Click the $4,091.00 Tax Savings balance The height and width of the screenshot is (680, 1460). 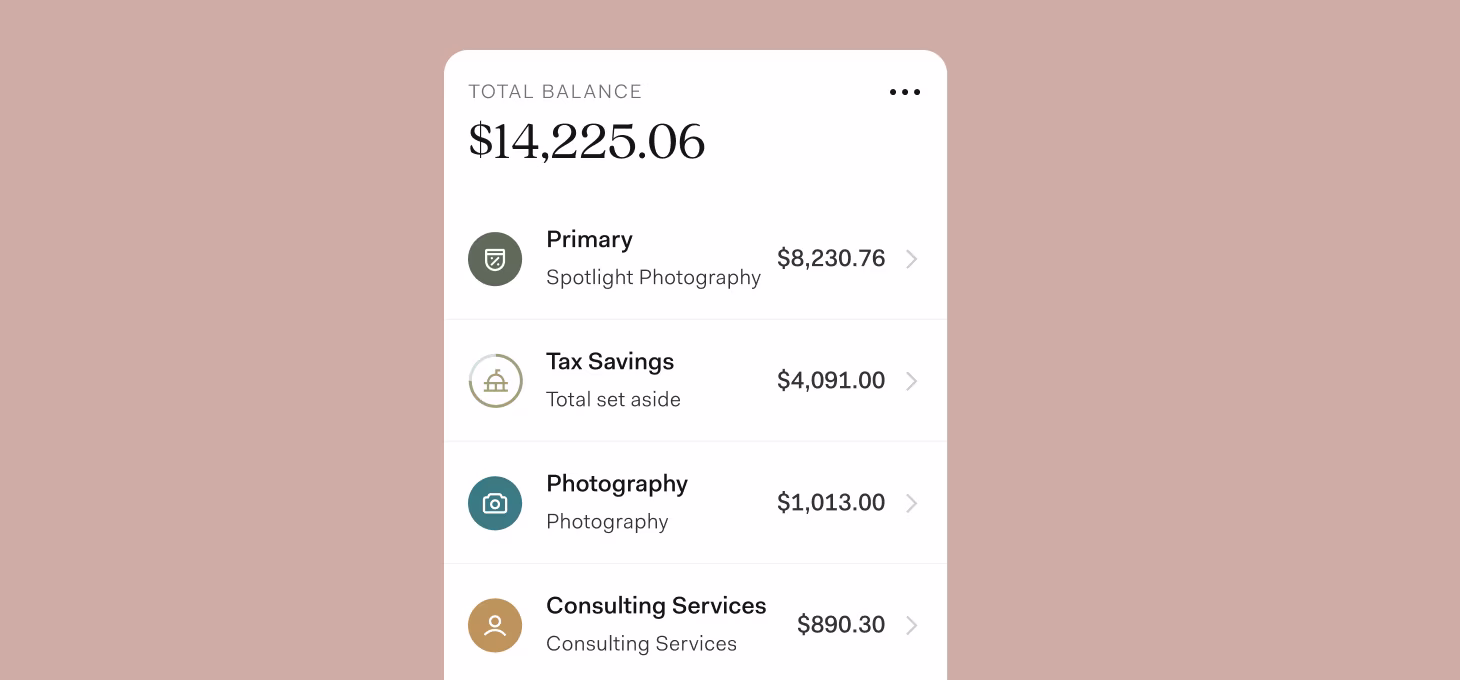(831, 380)
